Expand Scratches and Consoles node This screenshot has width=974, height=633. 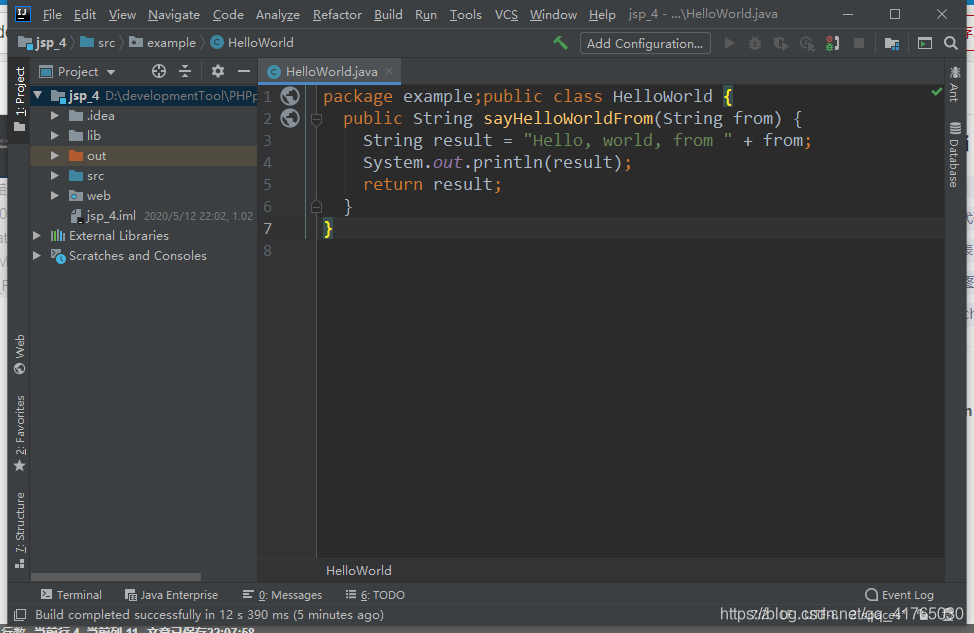click(37, 255)
